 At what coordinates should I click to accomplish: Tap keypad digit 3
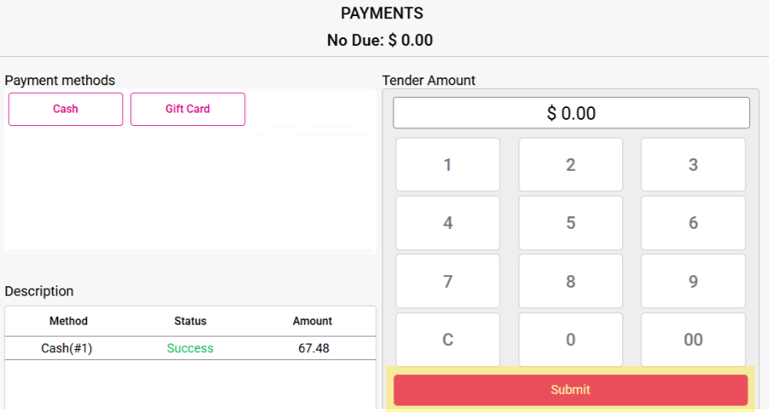pos(693,165)
